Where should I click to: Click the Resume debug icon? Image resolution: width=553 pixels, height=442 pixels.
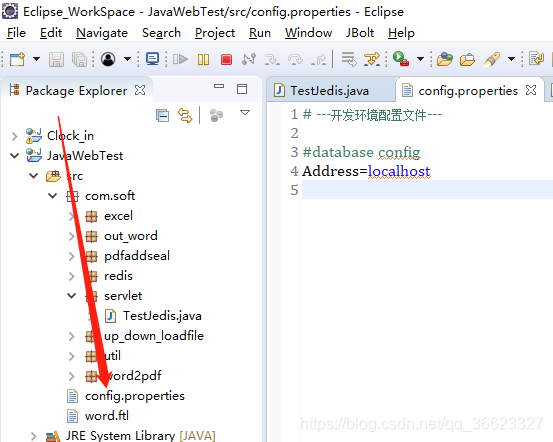click(180, 59)
